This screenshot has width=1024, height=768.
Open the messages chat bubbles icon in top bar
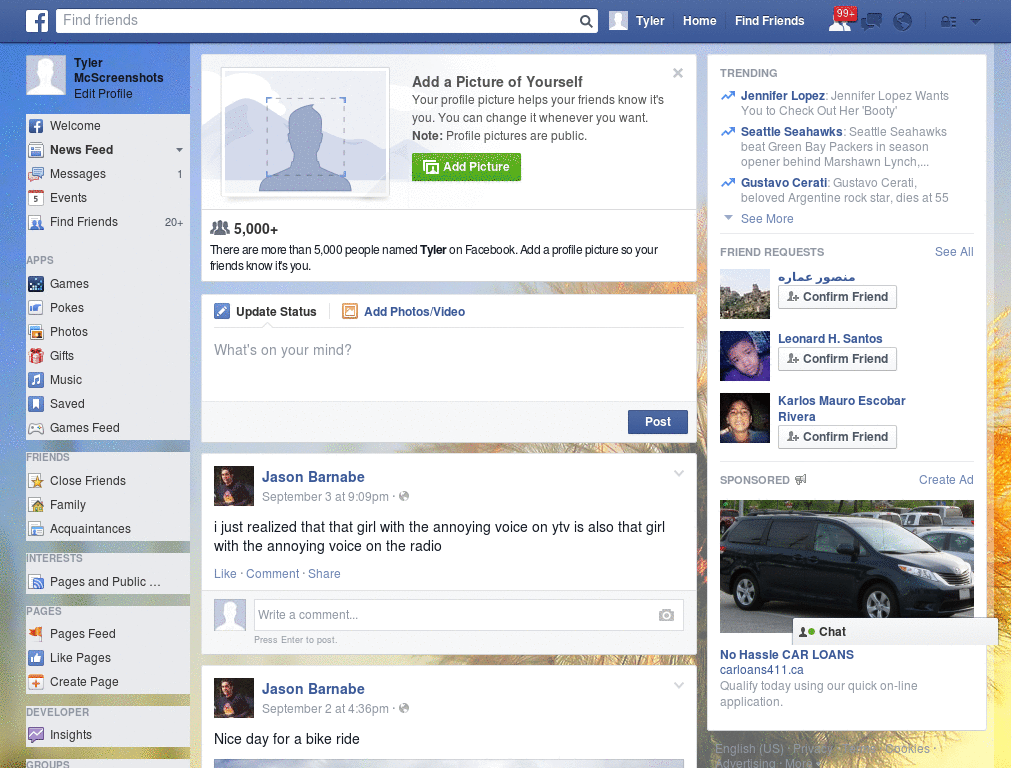871,22
